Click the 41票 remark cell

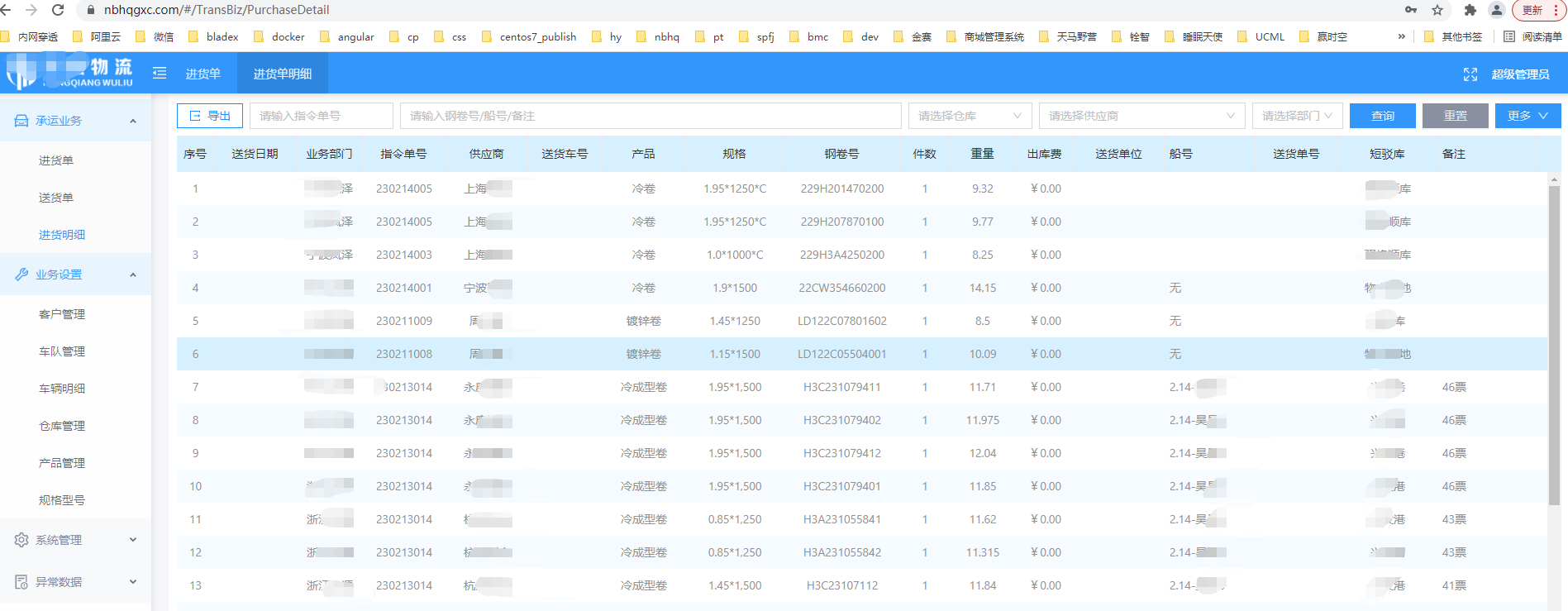(x=1454, y=585)
